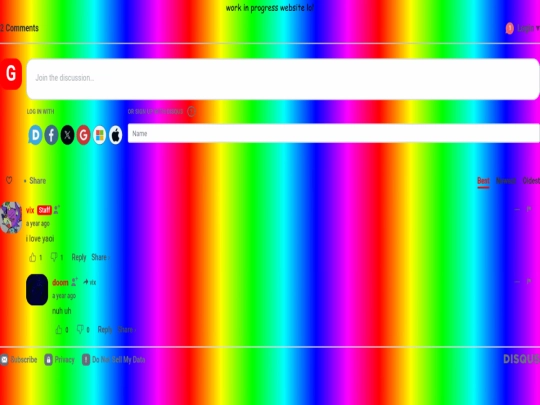This screenshot has height=405, width=540.
Task: Click 'a year ago' under vix
Action: (38, 224)
